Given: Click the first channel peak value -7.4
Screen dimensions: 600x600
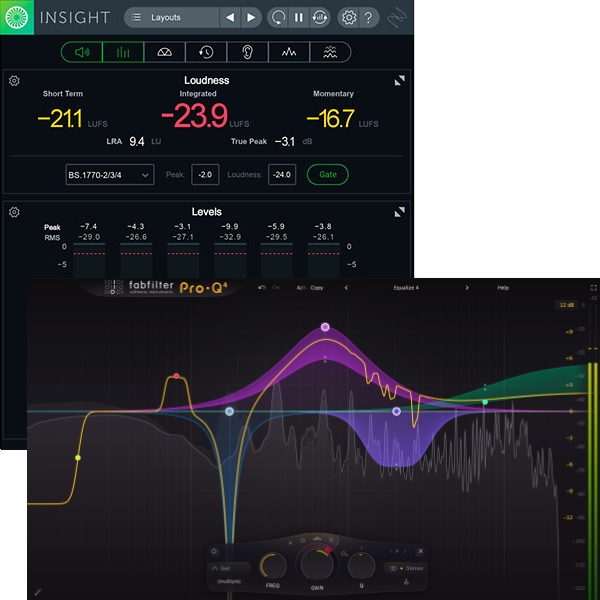Looking at the screenshot, I should tap(89, 227).
